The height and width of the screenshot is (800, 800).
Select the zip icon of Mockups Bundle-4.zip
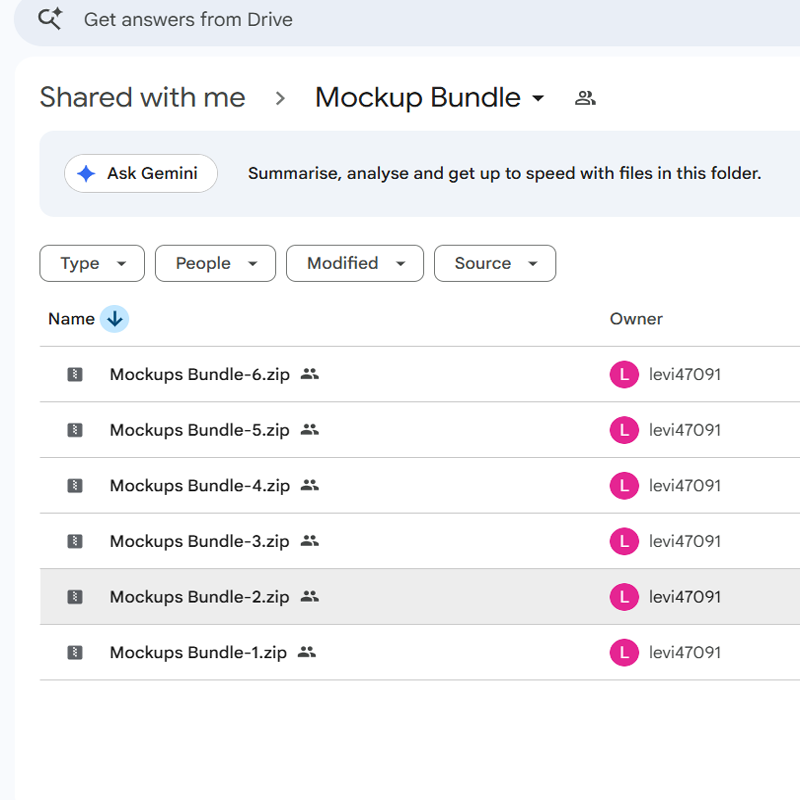[75, 486]
